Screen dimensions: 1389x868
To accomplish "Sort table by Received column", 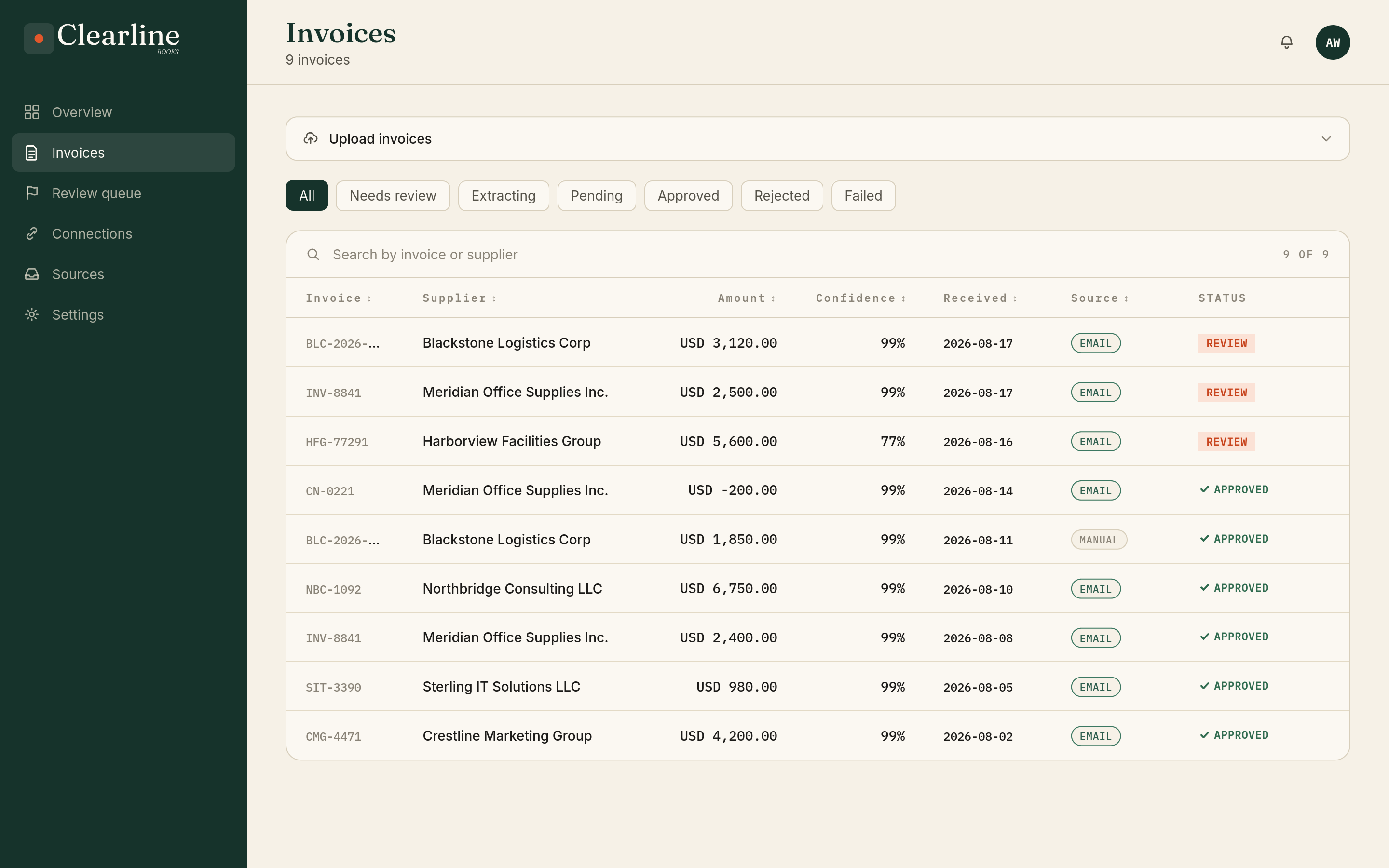I will 980,298.
